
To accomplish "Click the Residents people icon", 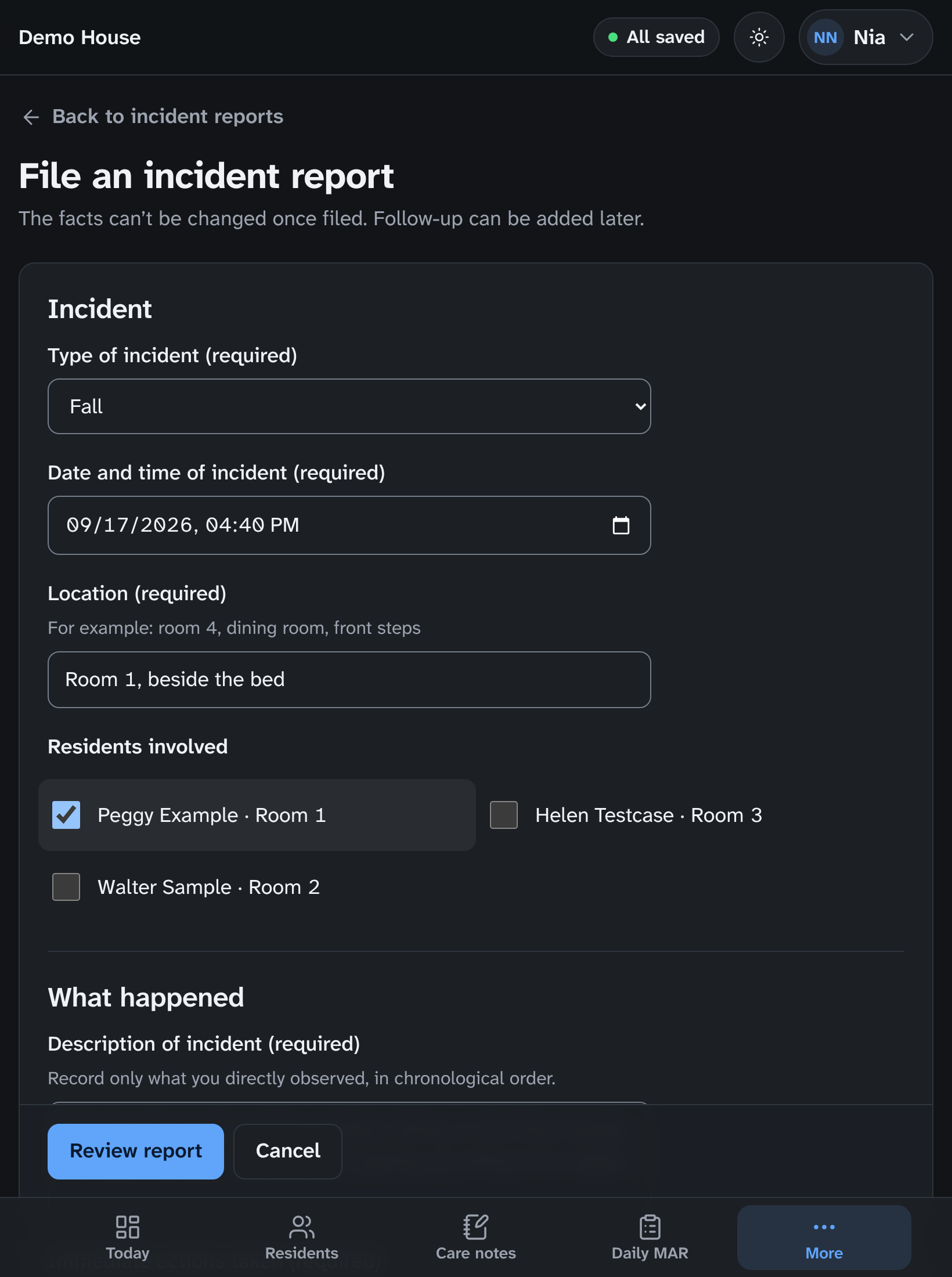I will coord(302,1227).
